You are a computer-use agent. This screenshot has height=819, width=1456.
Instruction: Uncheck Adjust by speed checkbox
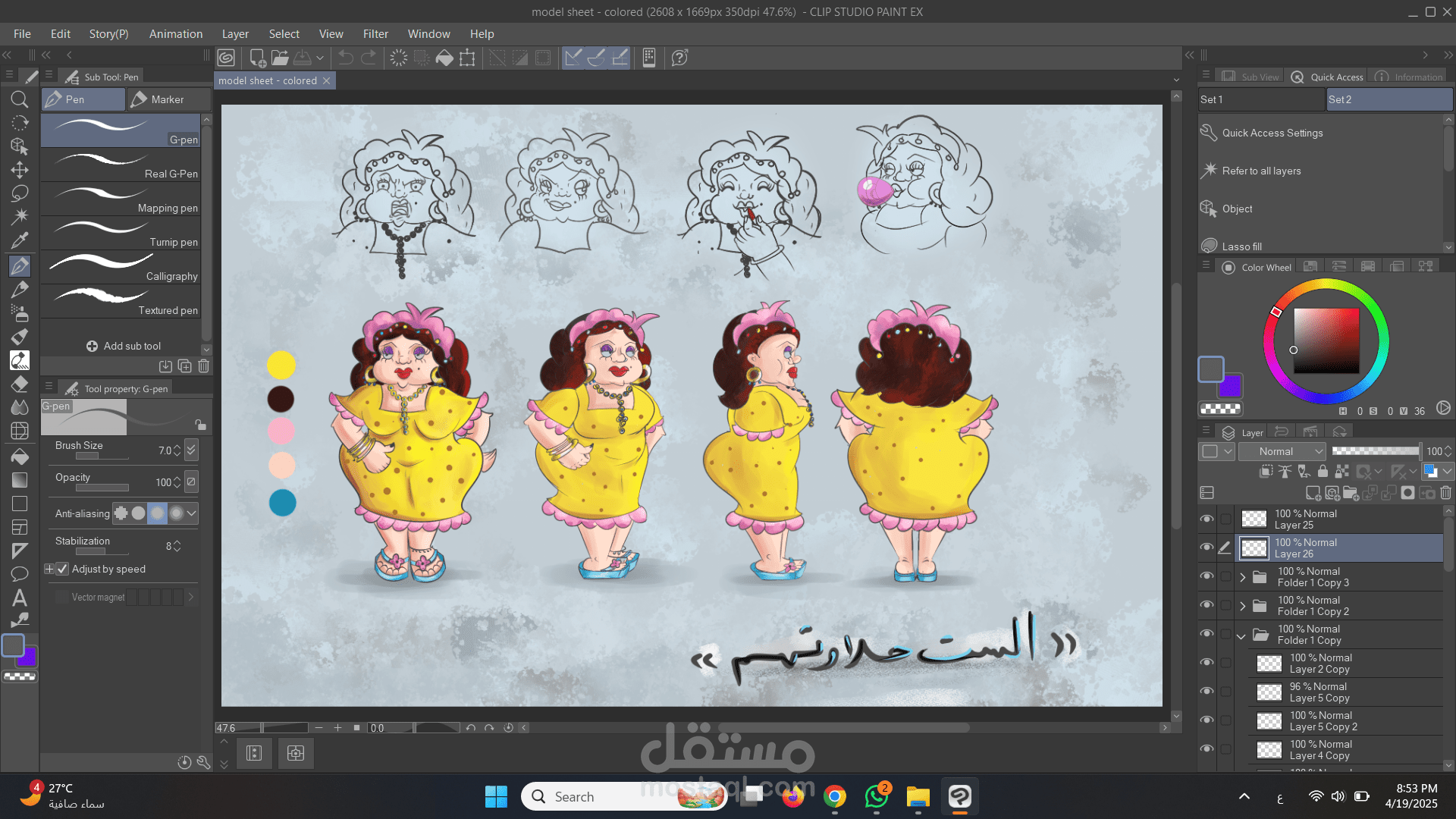tap(62, 569)
